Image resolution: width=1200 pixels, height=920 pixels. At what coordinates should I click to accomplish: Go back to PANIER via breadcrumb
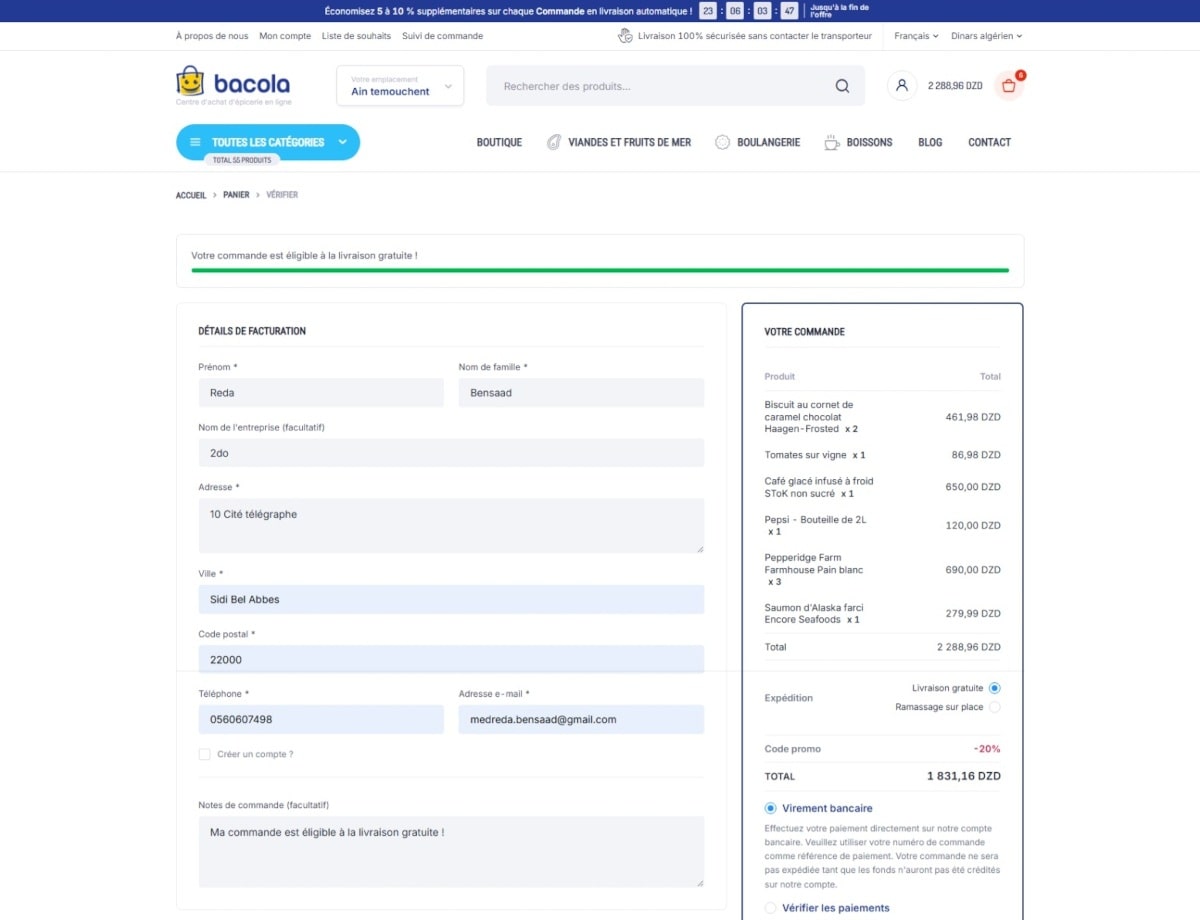(236, 194)
